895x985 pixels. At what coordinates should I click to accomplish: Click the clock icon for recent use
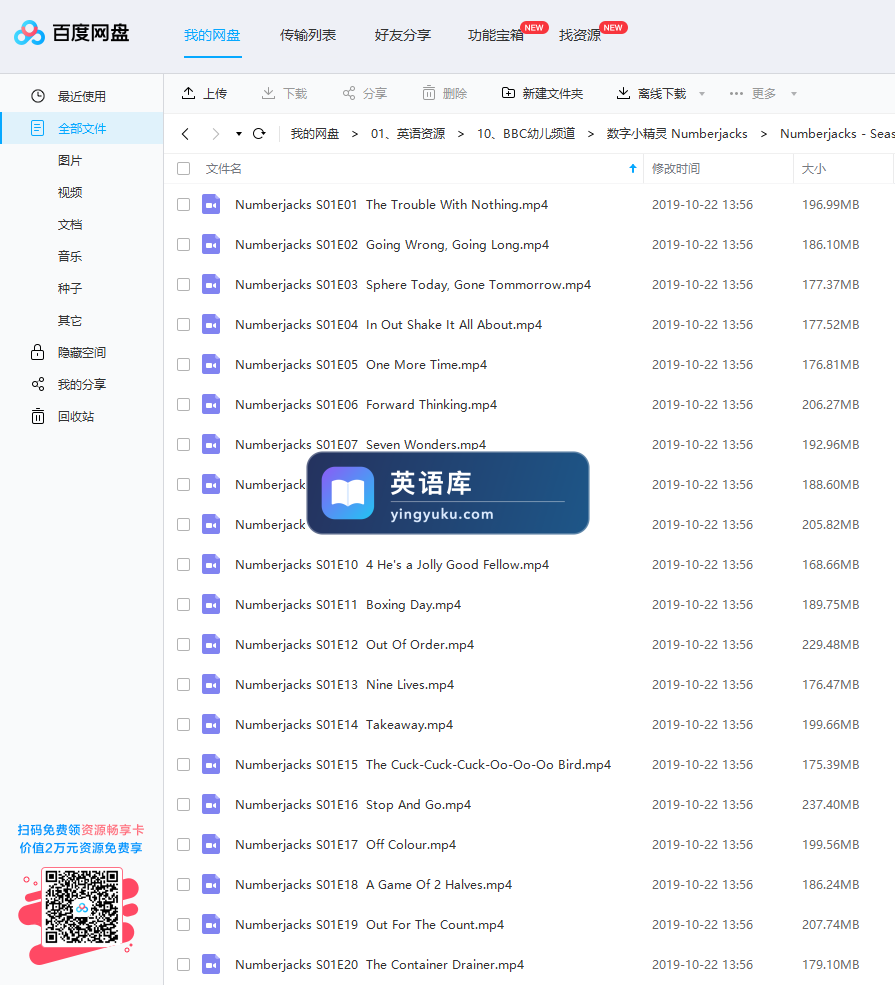38,96
